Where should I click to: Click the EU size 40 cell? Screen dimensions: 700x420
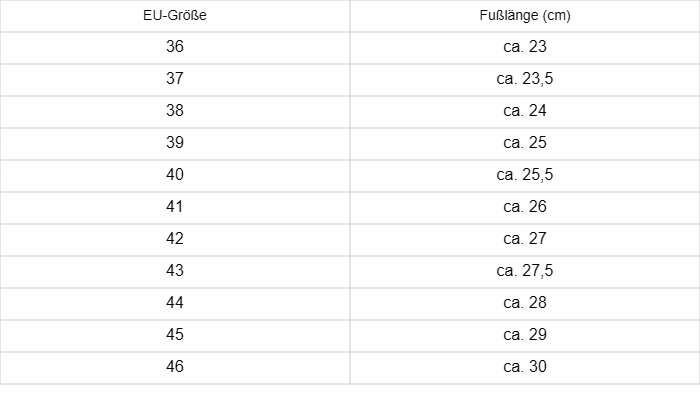click(x=175, y=175)
